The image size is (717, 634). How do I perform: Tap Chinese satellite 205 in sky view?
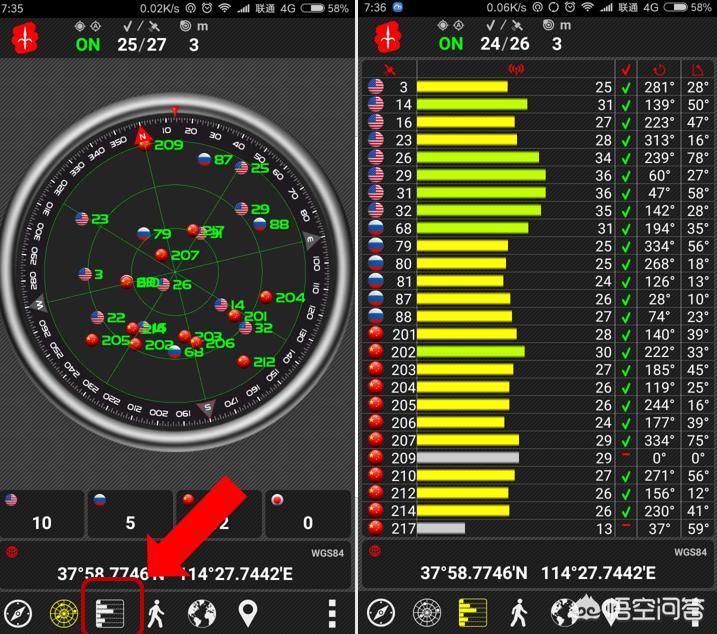click(92, 340)
